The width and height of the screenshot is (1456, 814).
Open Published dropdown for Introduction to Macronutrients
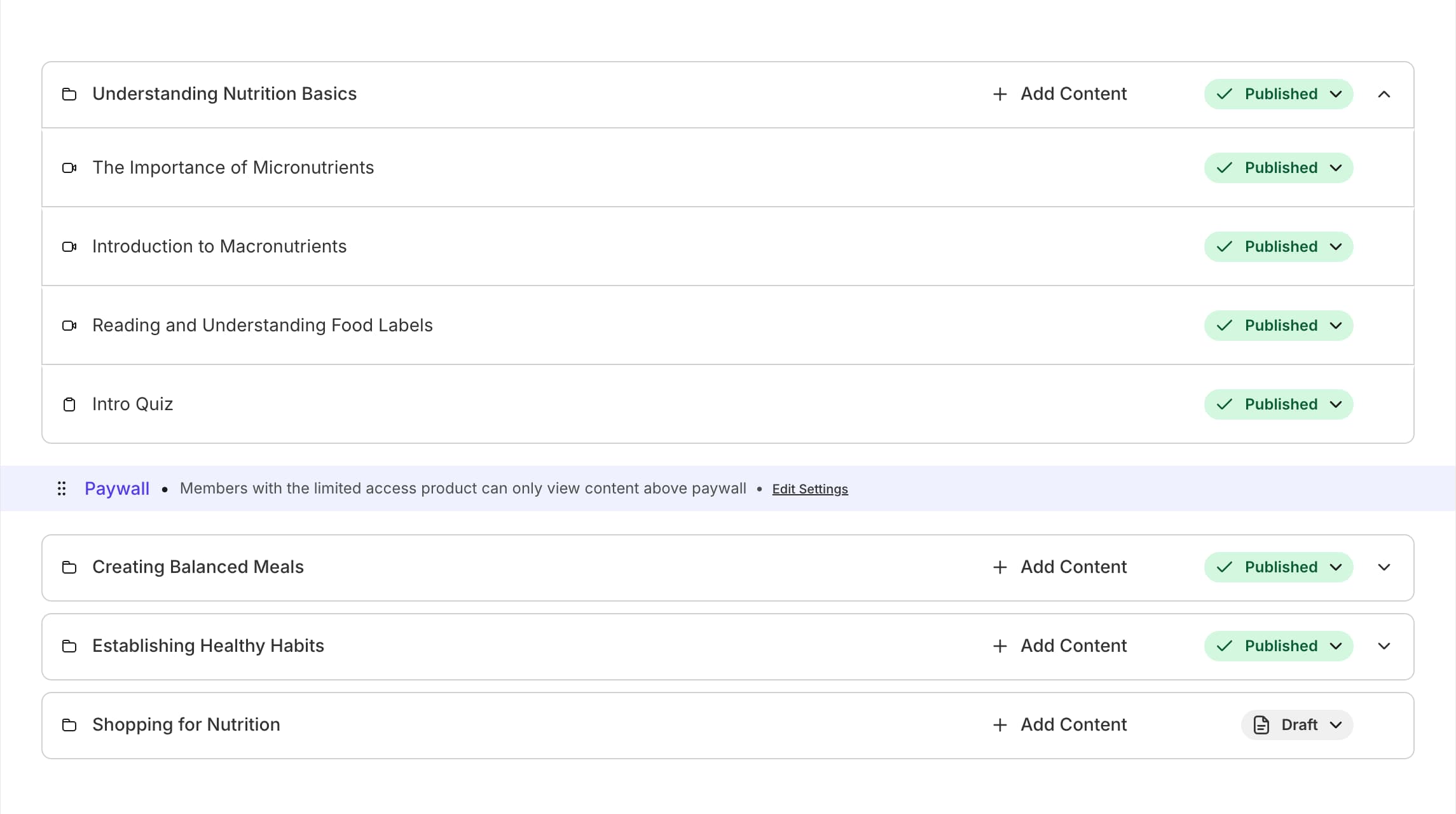click(x=1279, y=247)
